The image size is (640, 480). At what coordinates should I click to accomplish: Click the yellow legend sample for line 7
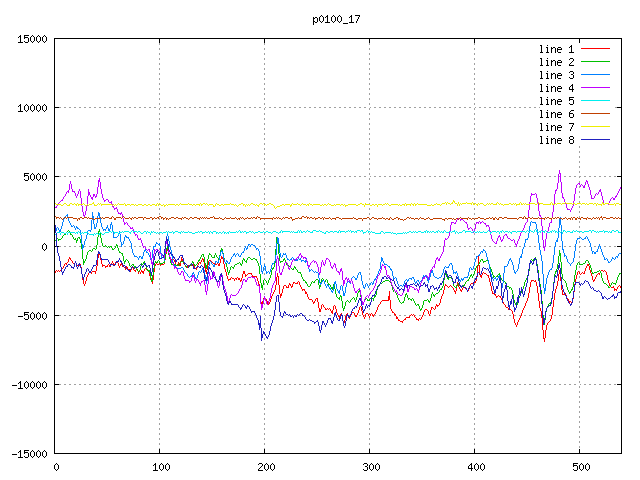(595, 127)
